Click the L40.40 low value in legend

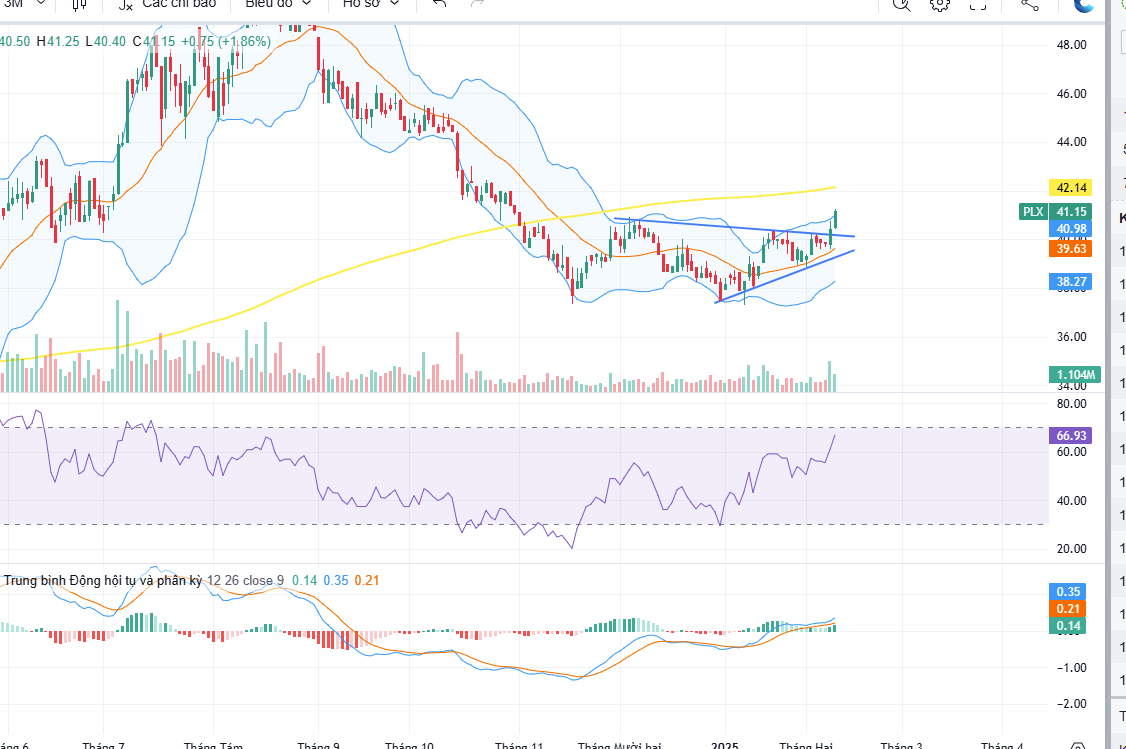coord(106,42)
